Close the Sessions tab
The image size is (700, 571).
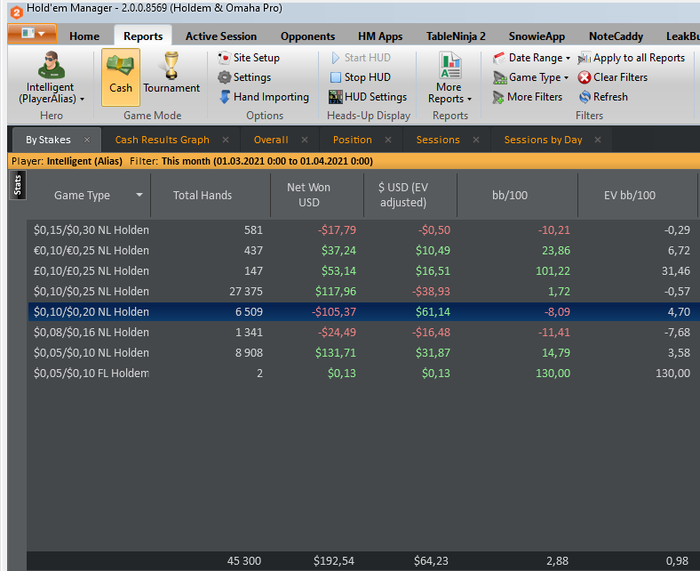pyautogui.click(x=476, y=140)
